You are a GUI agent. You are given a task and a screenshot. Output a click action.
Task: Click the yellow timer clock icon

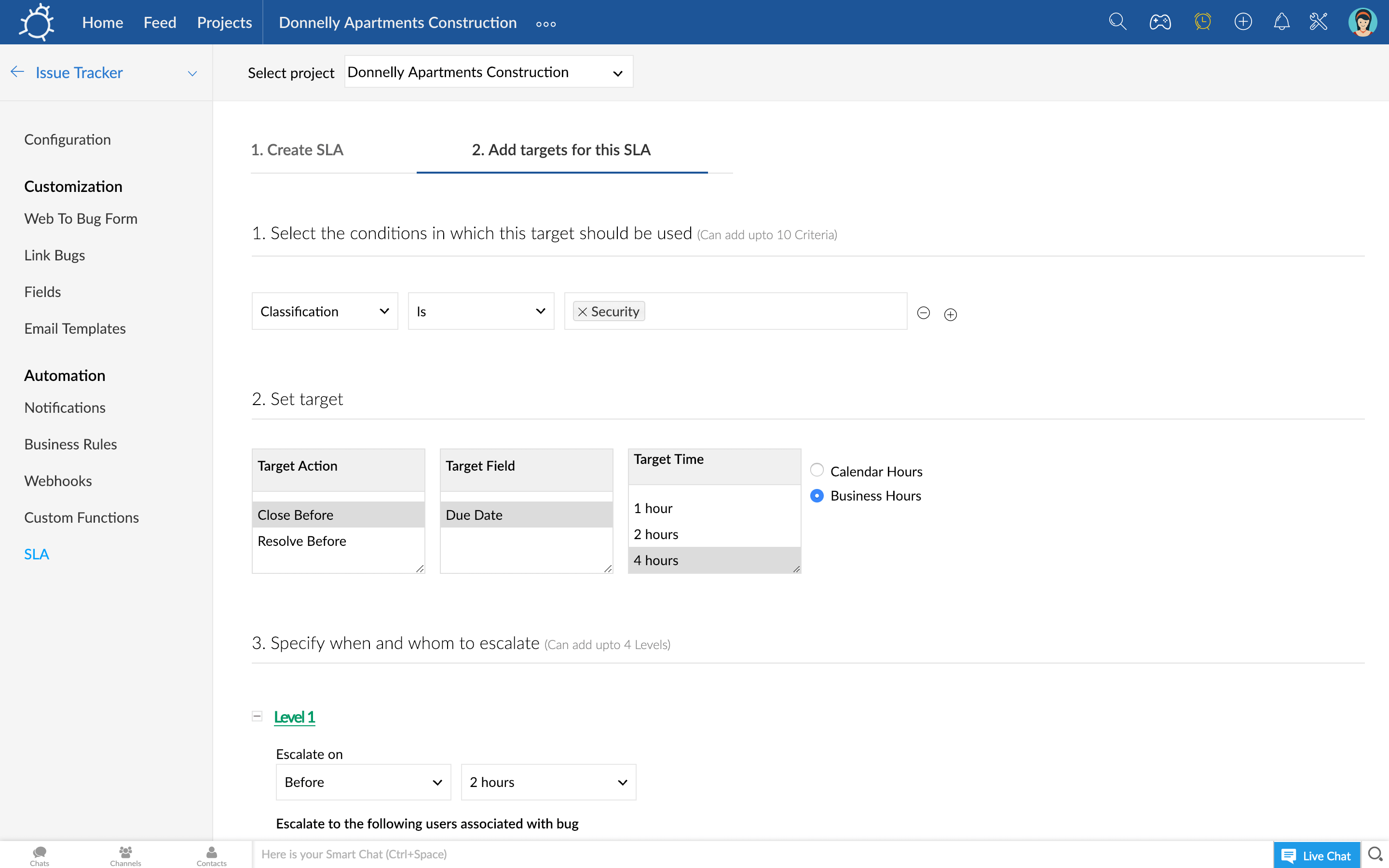tap(1202, 22)
